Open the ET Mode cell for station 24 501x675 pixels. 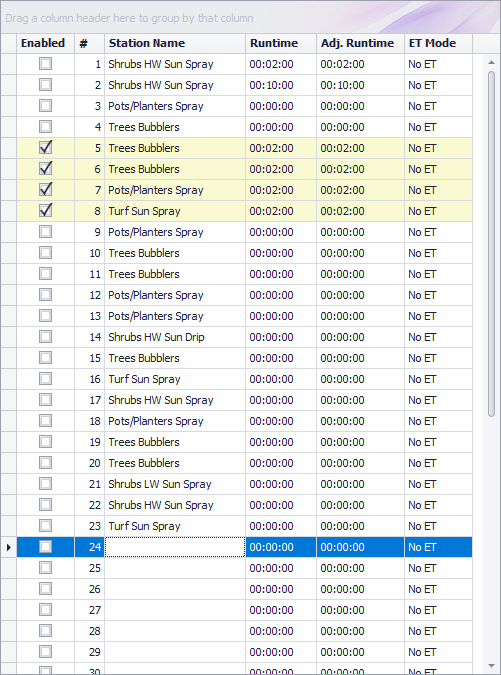coord(438,547)
